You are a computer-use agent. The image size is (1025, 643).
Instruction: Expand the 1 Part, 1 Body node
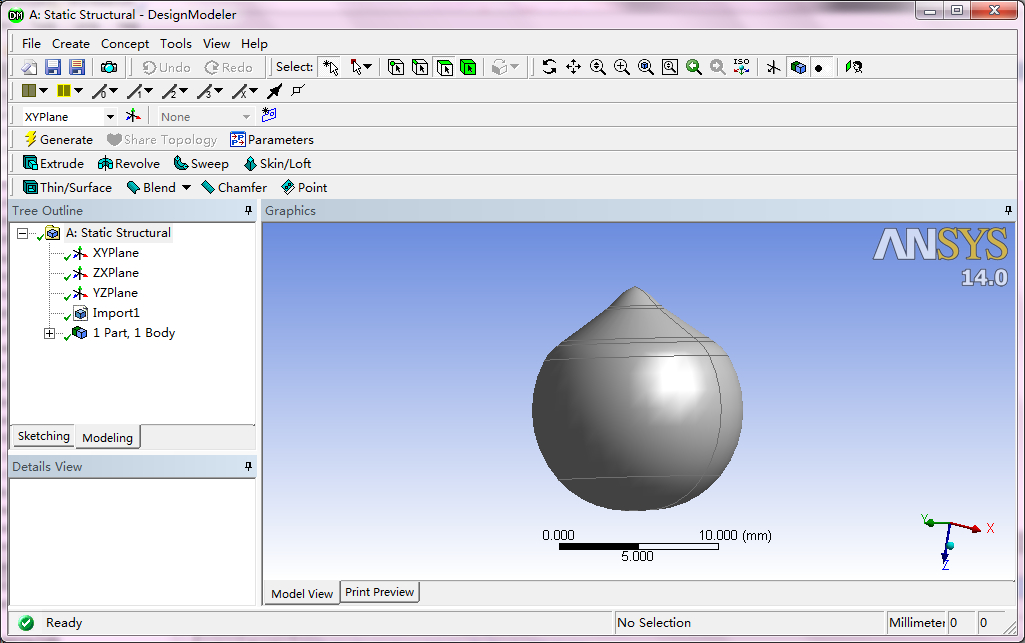pos(49,333)
